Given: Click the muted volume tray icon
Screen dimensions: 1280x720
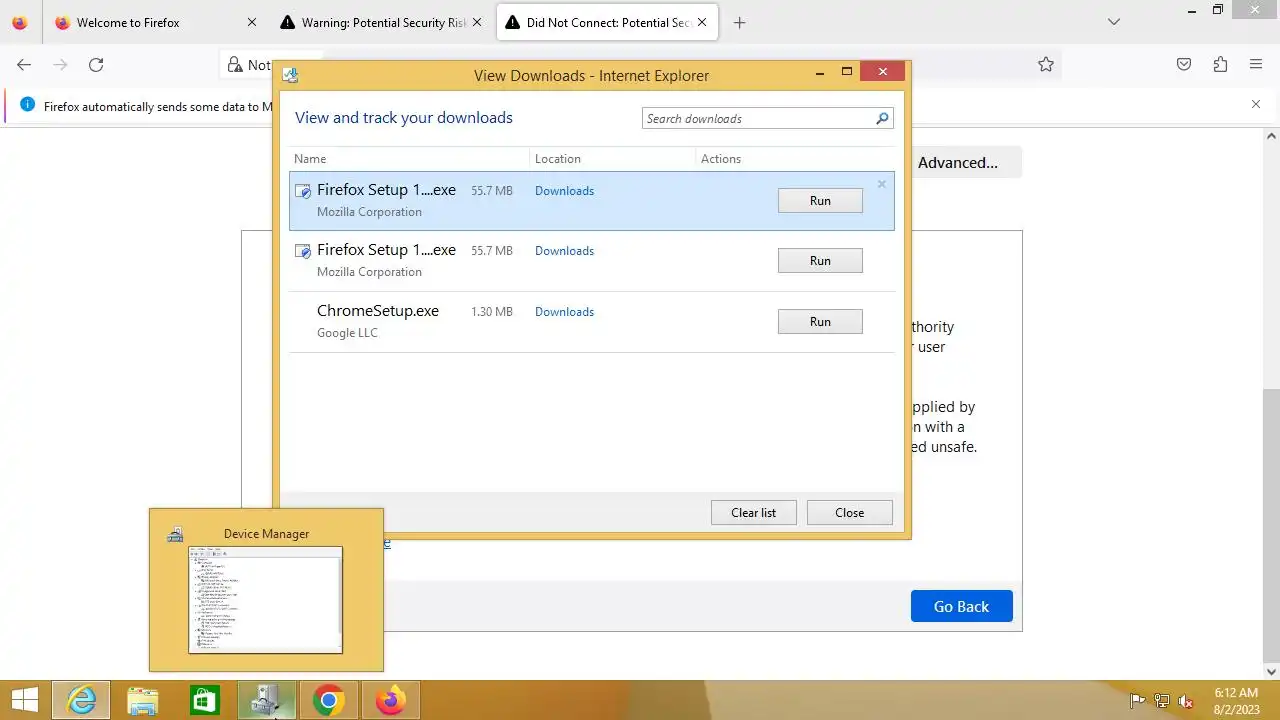Looking at the screenshot, I should click(1186, 701).
